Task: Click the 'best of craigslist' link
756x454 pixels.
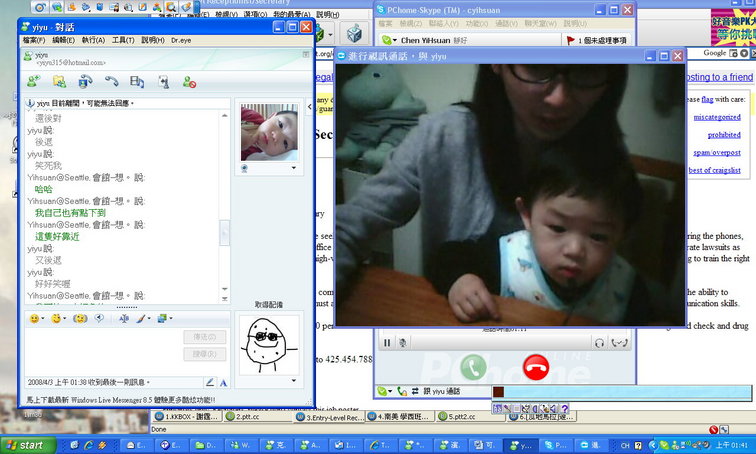Action: 714,170
